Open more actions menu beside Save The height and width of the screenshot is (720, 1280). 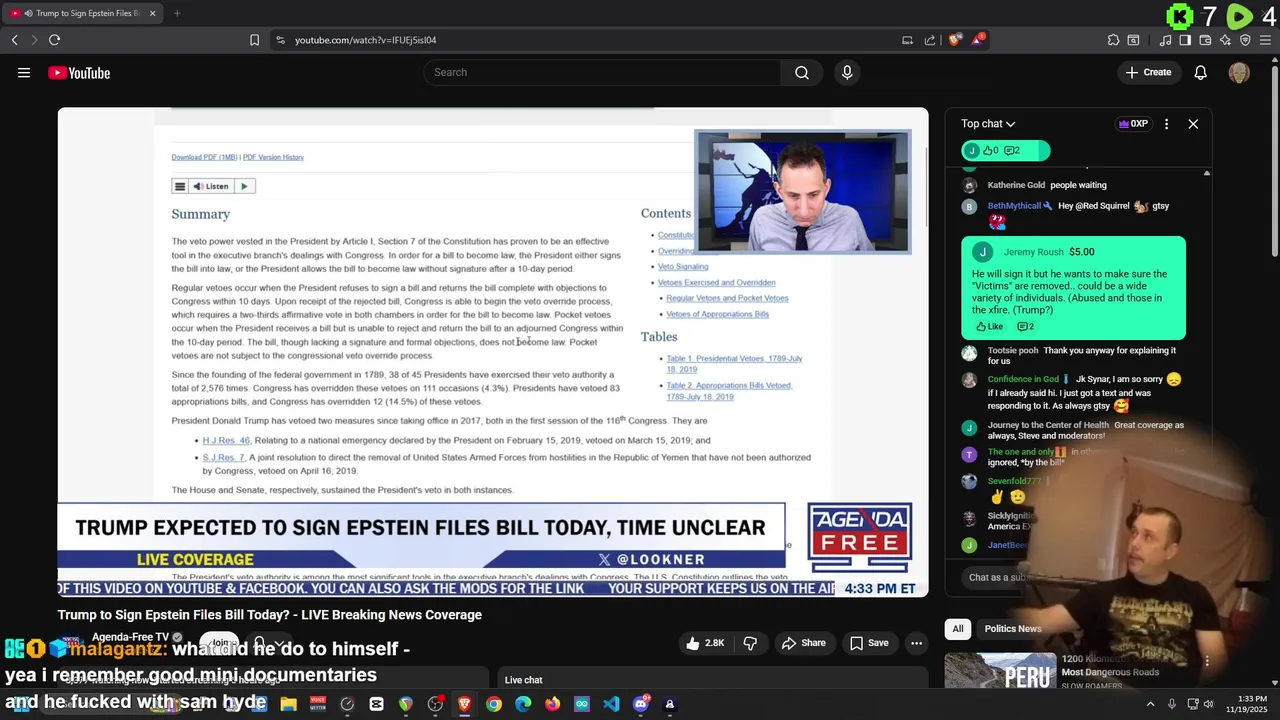click(916, 643)
